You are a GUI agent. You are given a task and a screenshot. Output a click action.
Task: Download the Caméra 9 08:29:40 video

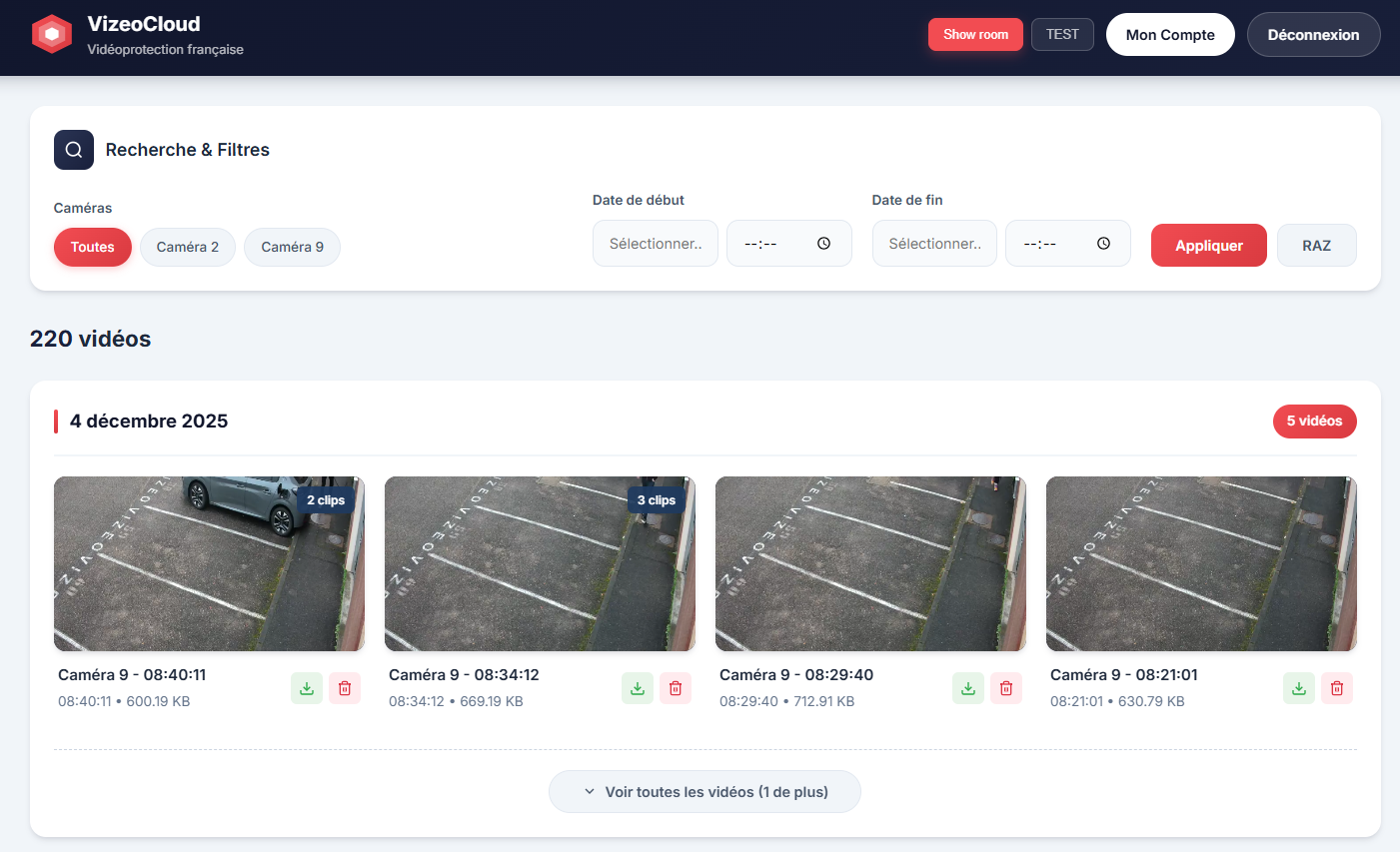point(968,688)
